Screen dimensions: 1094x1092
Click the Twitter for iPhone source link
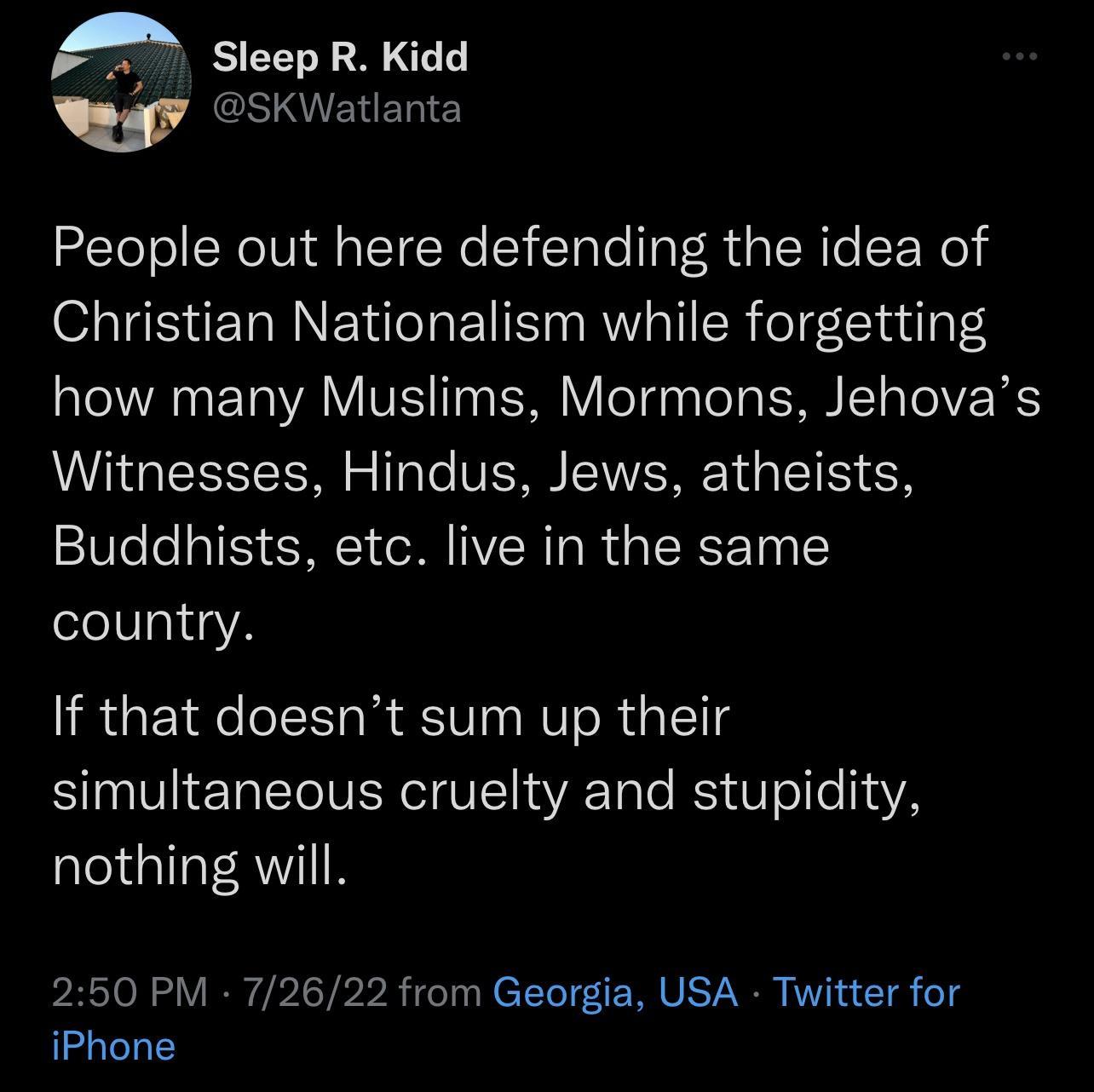865,992
